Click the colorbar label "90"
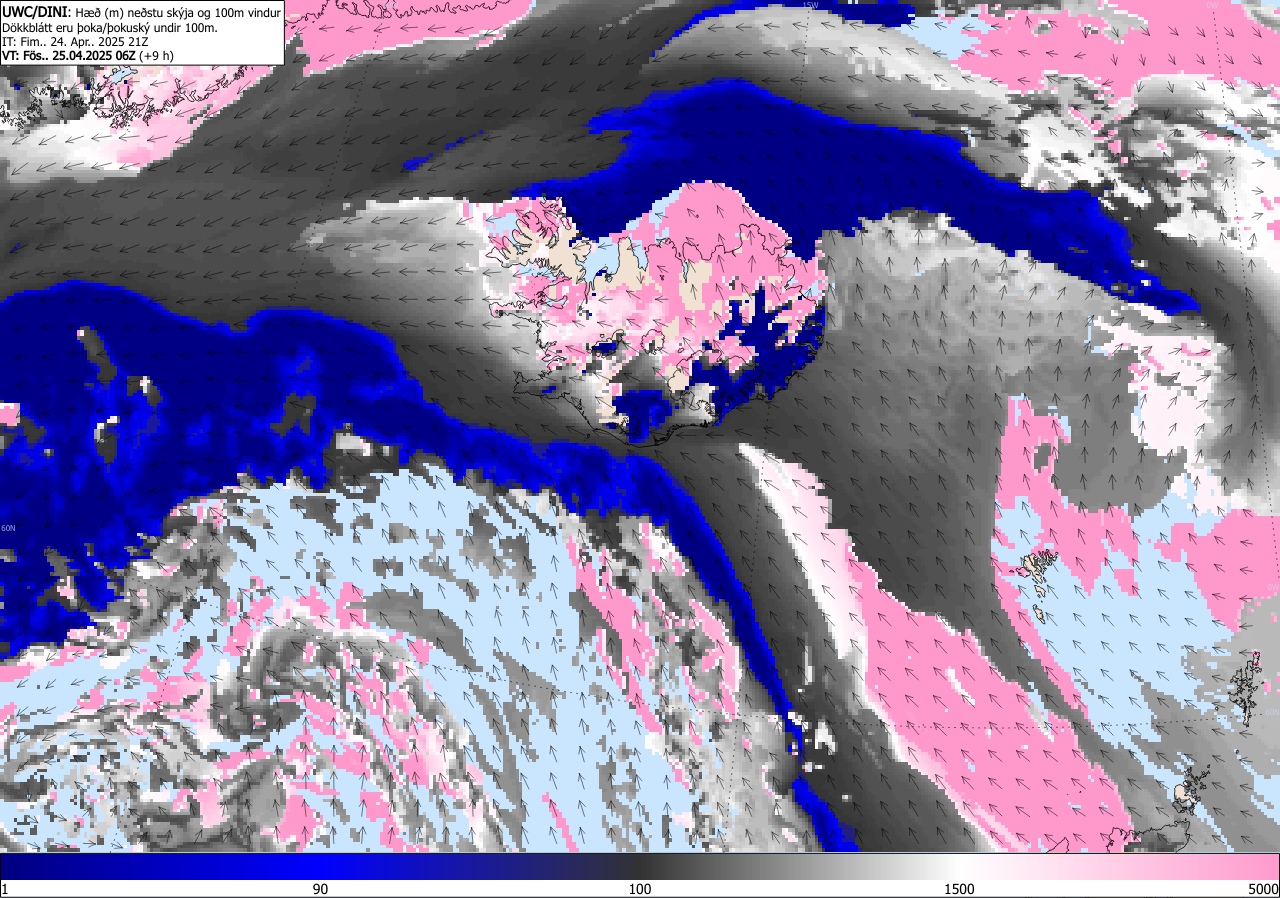The height and width of the screenshot is (898, 1280). 320,889
